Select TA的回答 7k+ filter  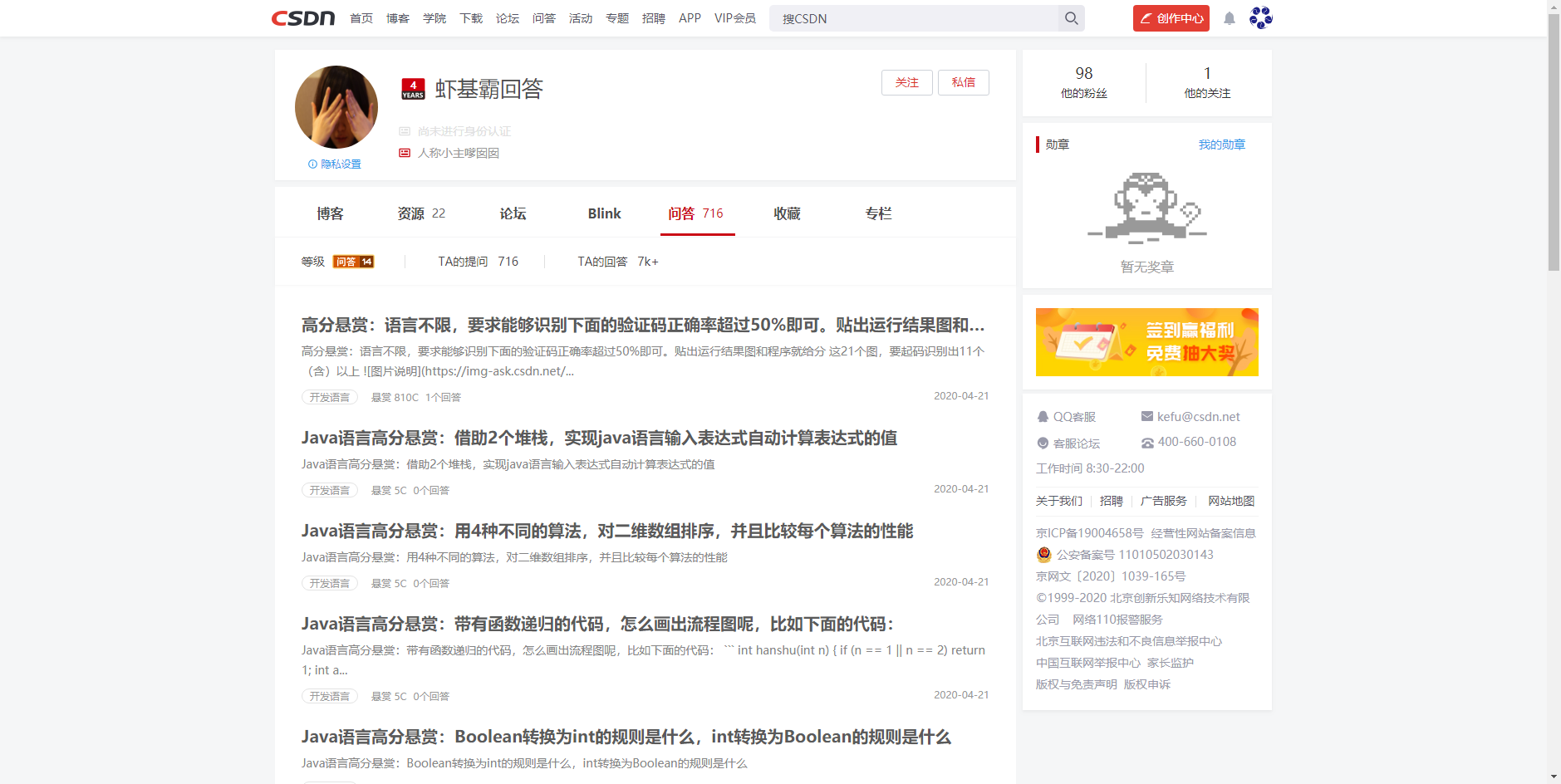point(618,262)
